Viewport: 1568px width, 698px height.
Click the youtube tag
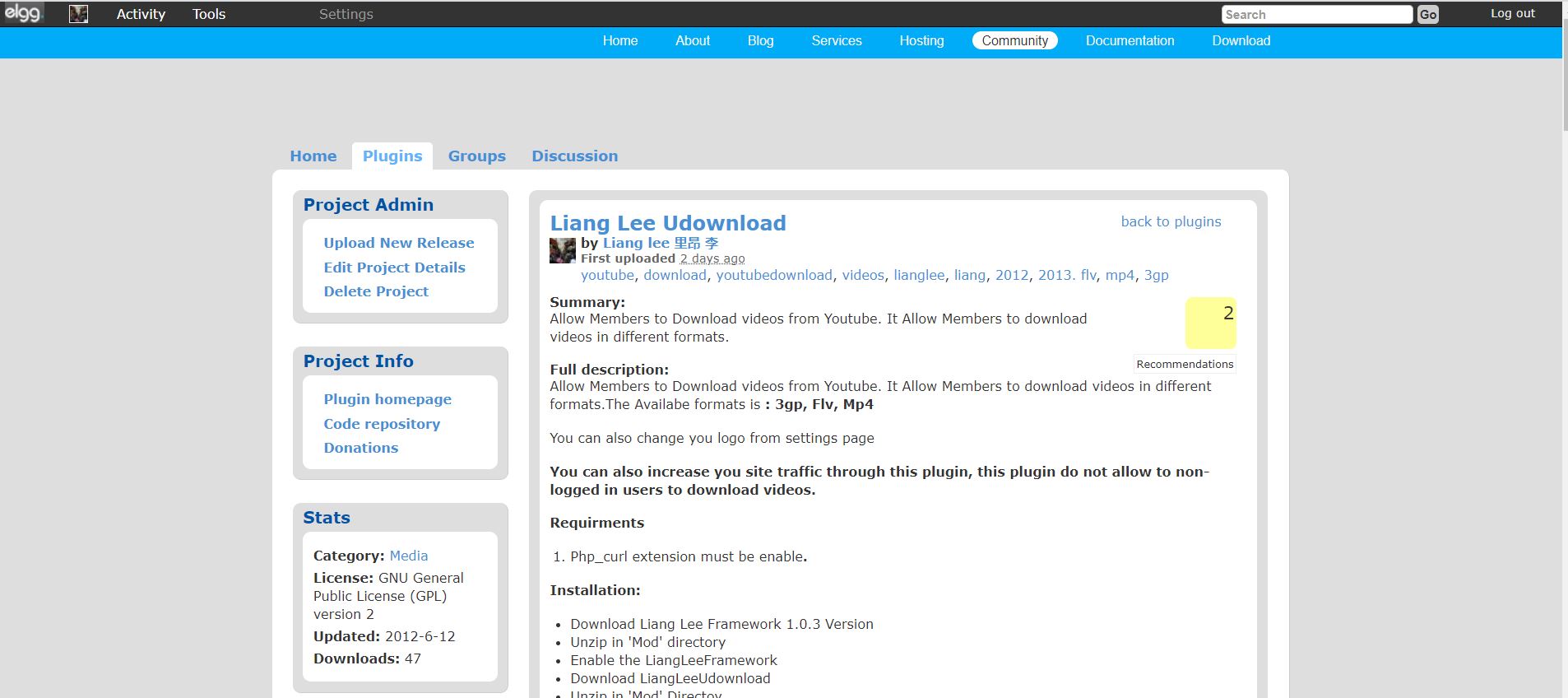(607, 275)
